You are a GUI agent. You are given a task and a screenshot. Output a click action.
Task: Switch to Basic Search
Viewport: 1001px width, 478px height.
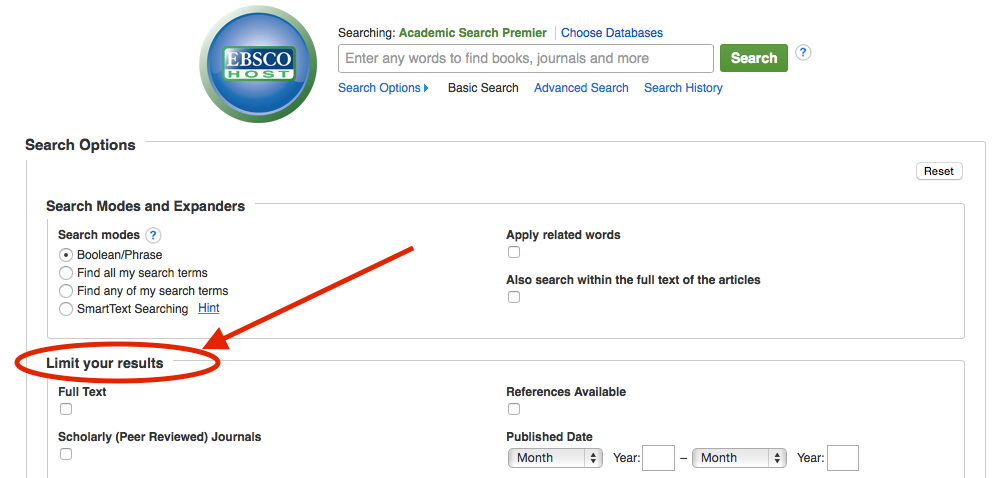[x=483, y=88]
